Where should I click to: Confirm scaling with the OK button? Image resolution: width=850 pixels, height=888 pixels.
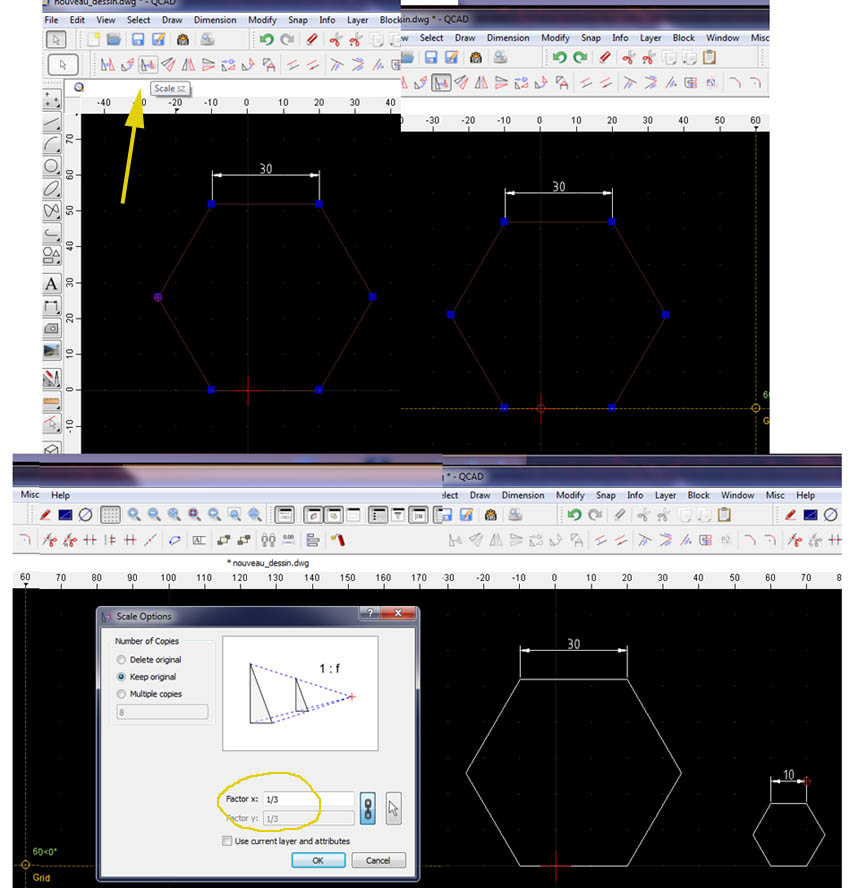(x=318, y=860)
